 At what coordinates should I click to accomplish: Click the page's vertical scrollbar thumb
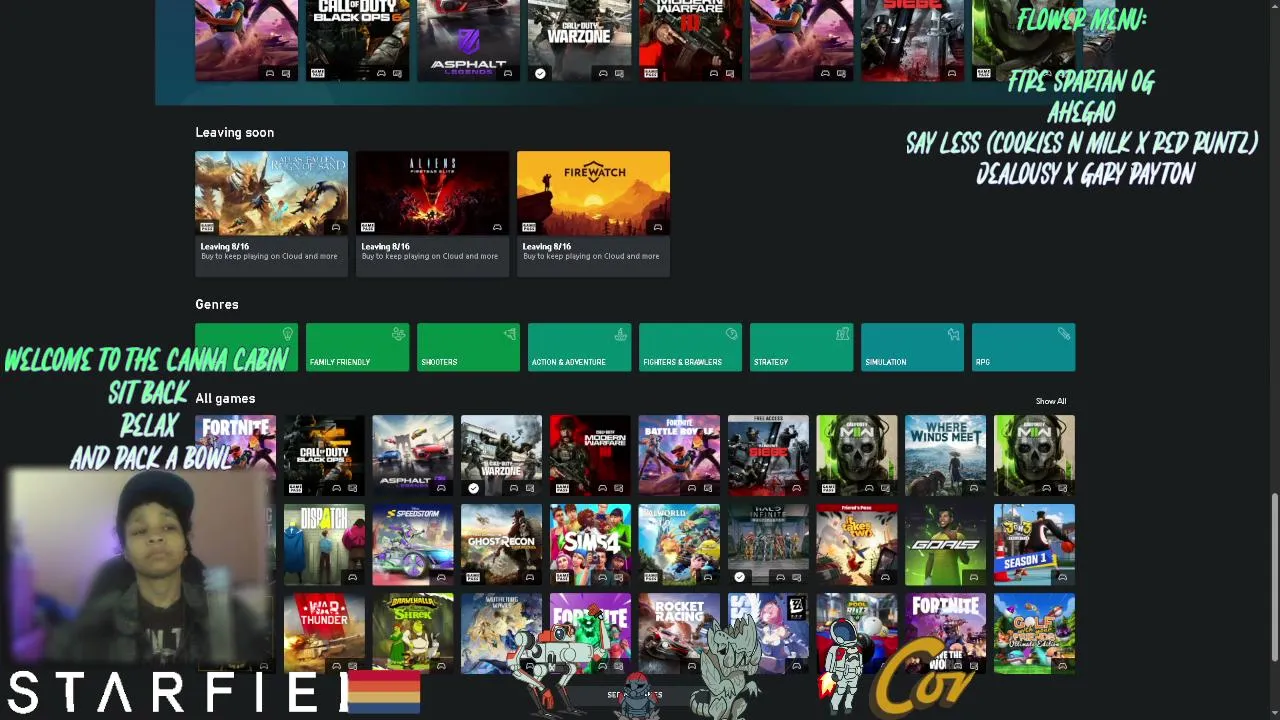pyautogui.click(x=1274, y=576)
